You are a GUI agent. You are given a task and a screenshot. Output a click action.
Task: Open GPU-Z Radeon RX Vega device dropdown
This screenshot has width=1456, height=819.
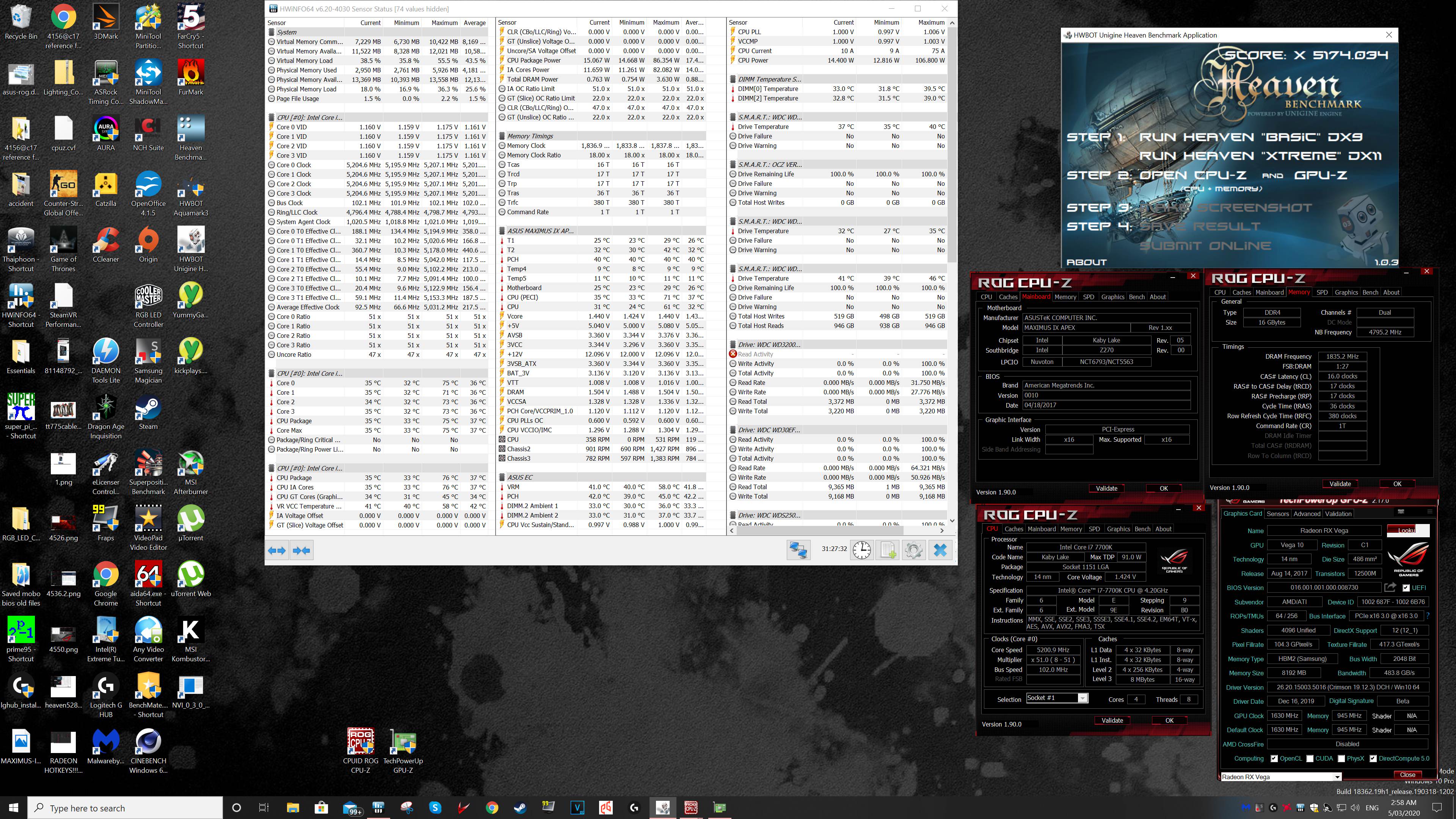point(1281,777)
